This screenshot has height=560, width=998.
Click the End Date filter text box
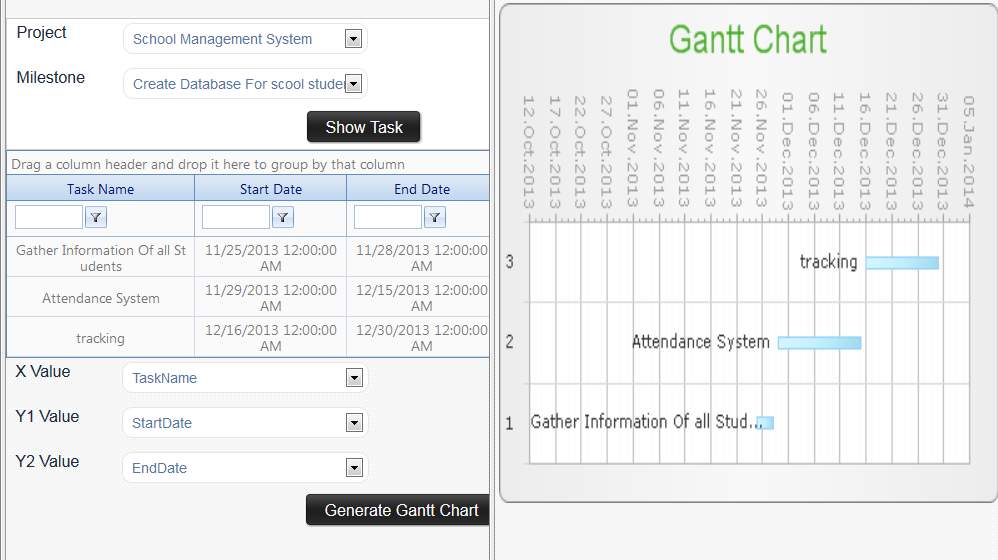tap(388, 217)
